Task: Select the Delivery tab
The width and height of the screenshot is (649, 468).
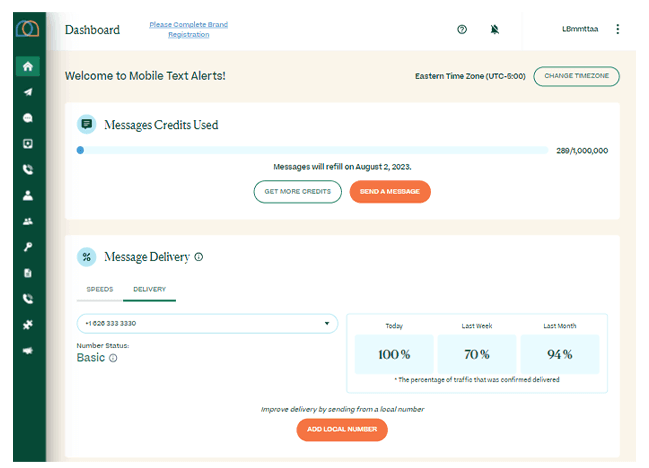Action: tap(149, 289)
